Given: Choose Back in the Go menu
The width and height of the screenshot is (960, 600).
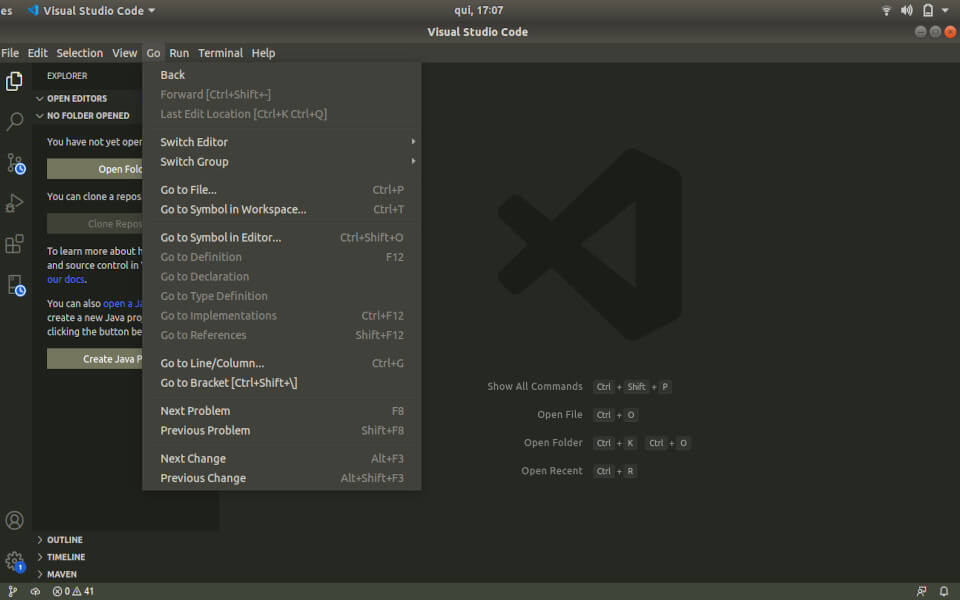Looking at the screenshot, I should (282, 75).
